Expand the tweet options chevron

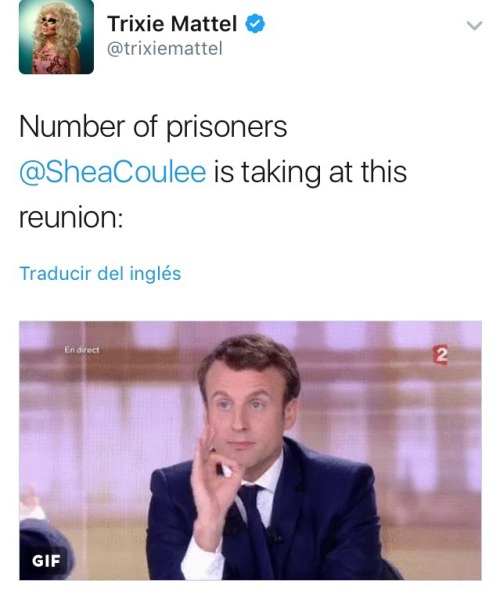coord(474,25)
